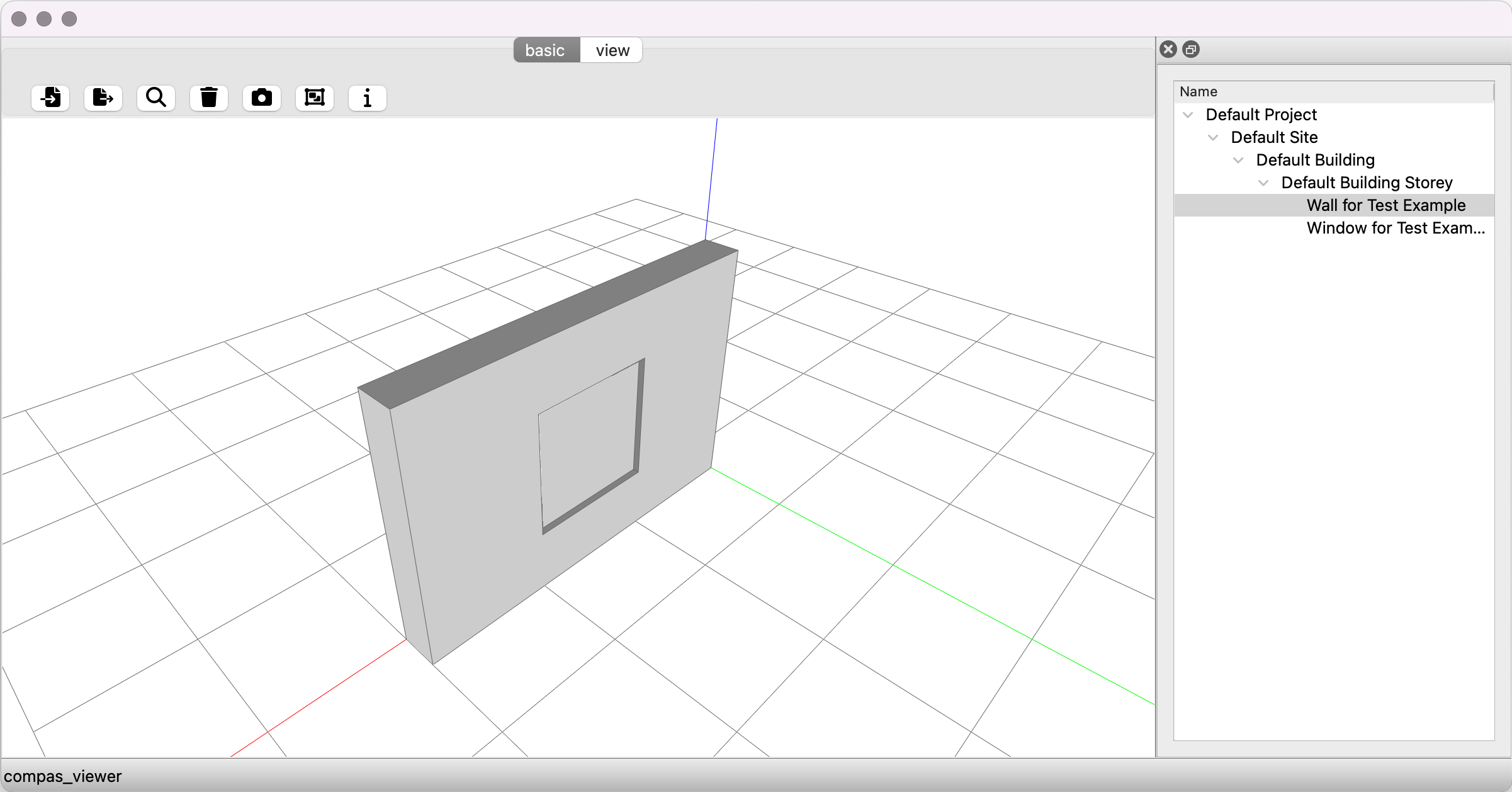Click the selection frame icon
1512x792 pixels.
coord(315,98)
